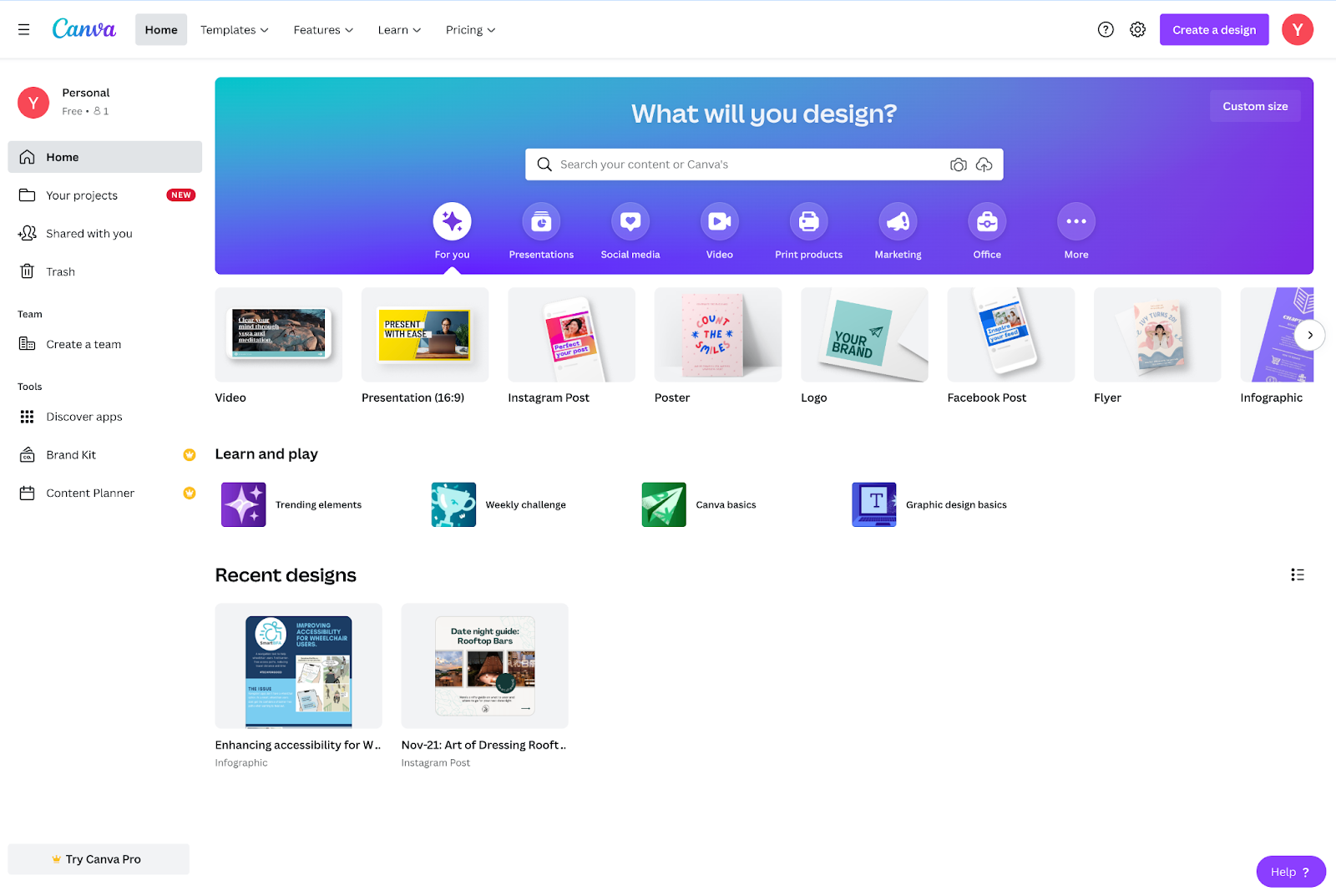Switch recent designs to list view

(1298, 575)
